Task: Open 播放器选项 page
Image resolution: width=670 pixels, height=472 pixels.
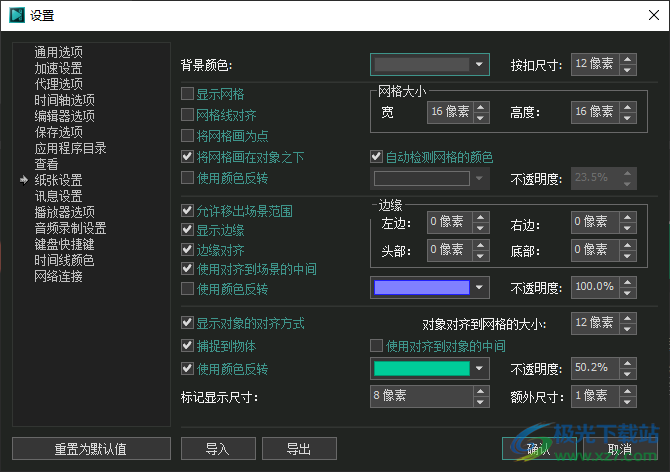Action: (x=65, y=212)
